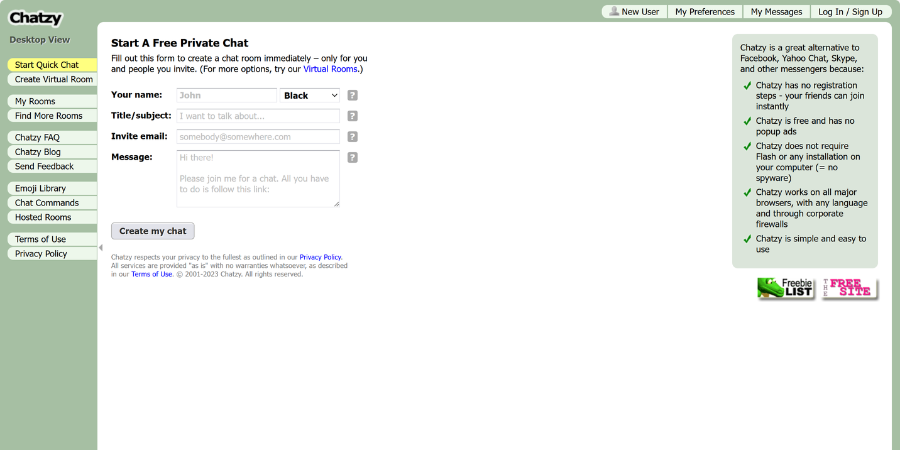Open My Preferences tab
This screenshot has height=450, width=900.
(x=705, y=11)
